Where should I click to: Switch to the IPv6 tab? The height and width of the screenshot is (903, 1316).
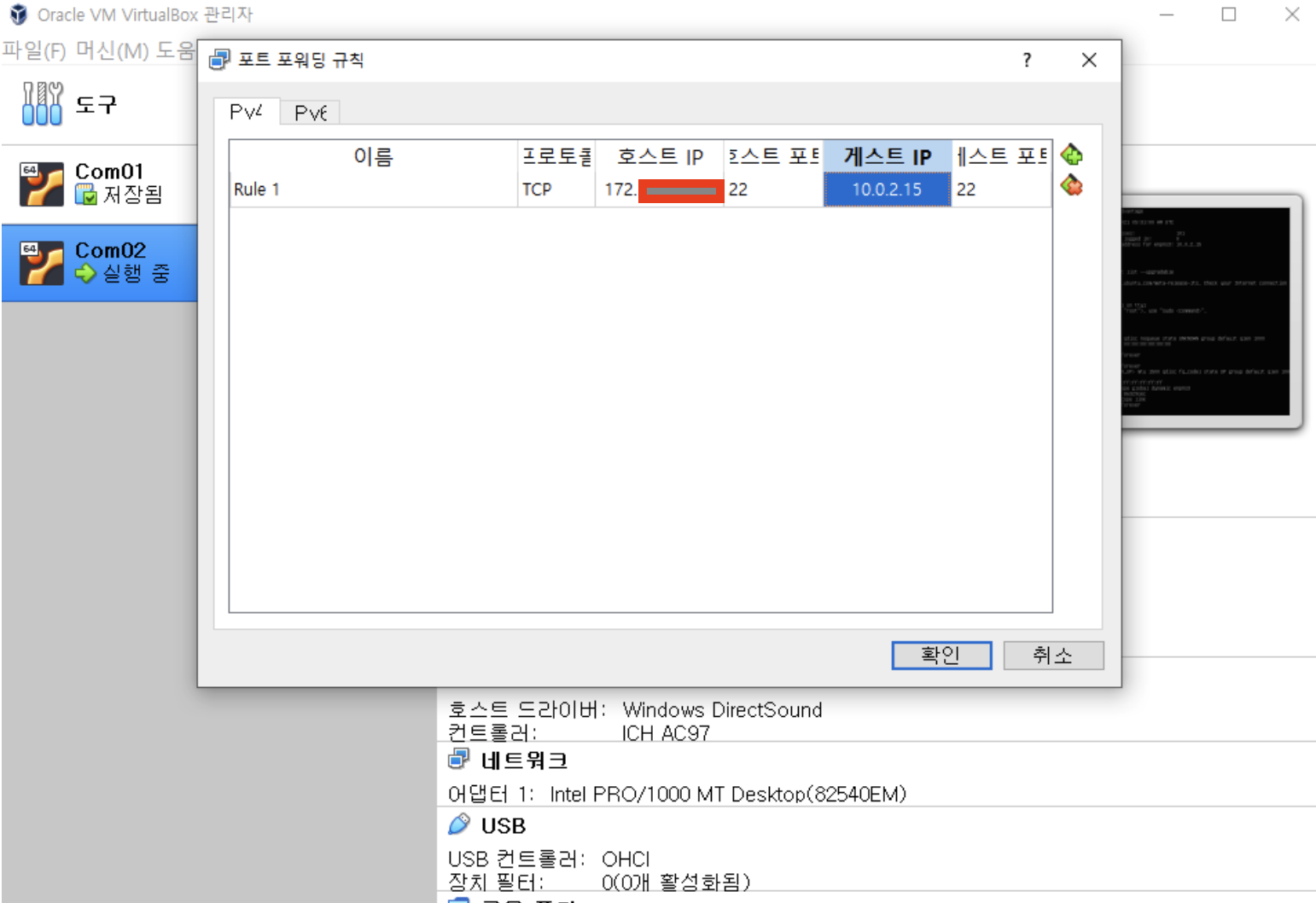311,113
